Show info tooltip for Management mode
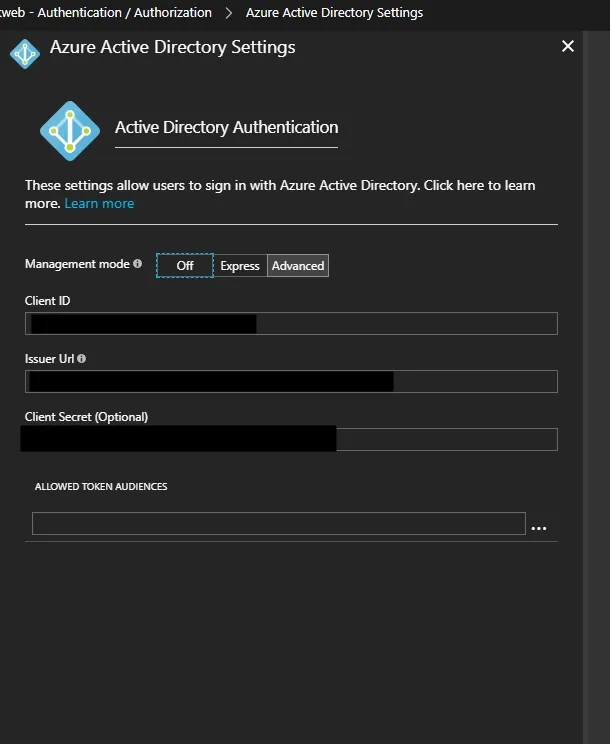The width and height of the screenshot is (613, 744). [x=138, y=263]
